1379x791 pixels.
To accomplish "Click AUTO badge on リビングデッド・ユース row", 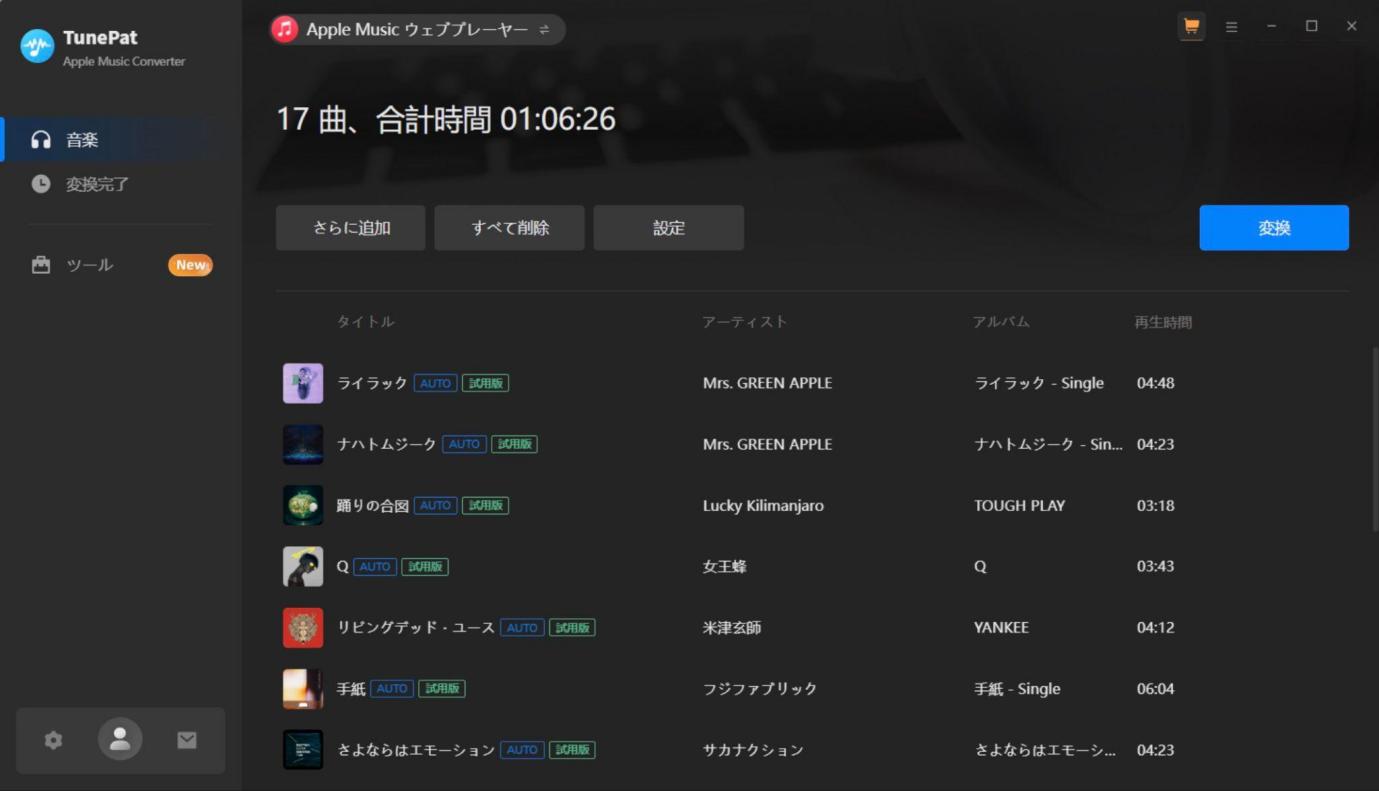I will click(522, 627).
